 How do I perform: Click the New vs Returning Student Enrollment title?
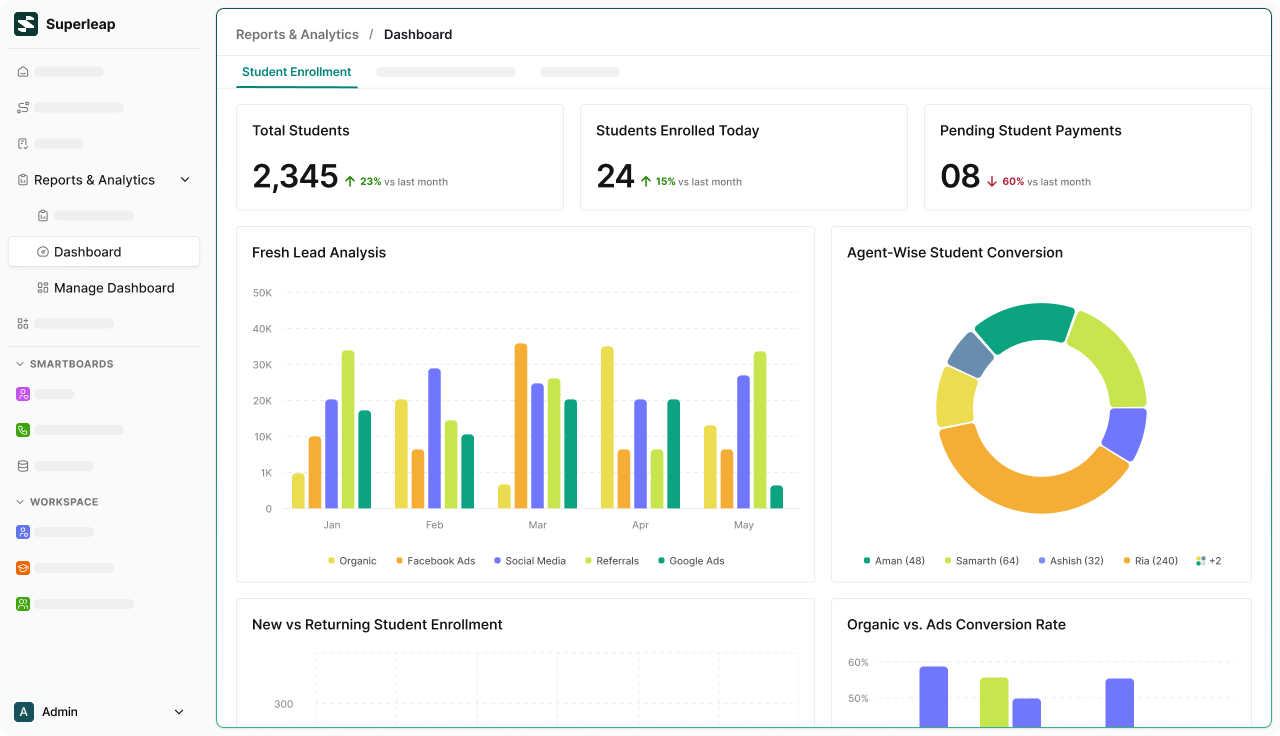point(377,625)
